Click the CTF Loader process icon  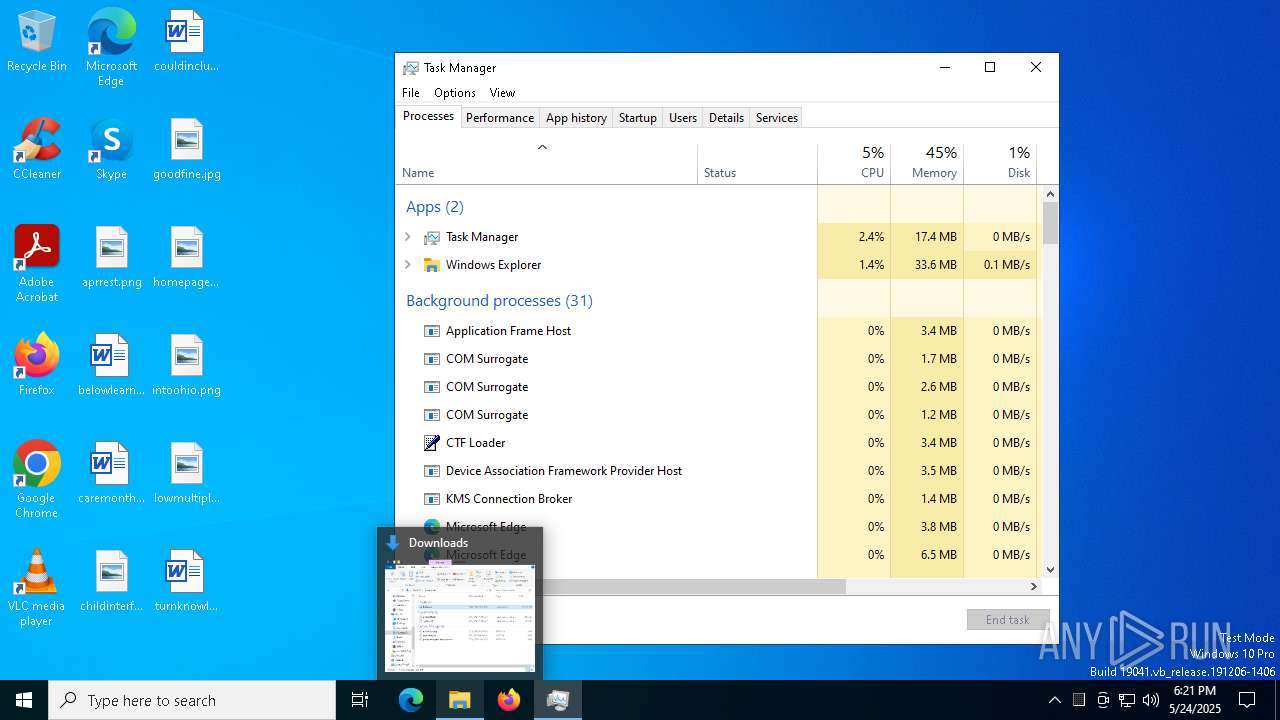(x=432, y=443)
